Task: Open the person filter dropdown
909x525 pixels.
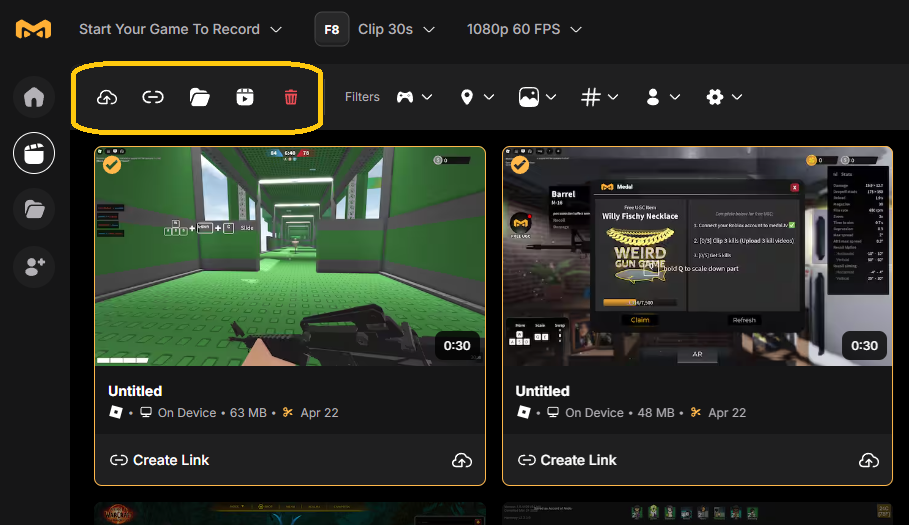Action: [x=663, y=97]
